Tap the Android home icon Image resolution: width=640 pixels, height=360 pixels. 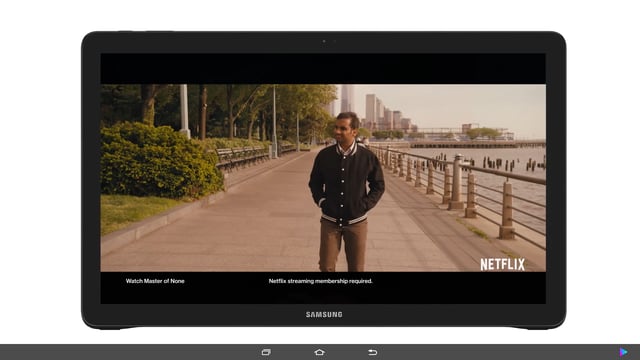click(320, 352)
